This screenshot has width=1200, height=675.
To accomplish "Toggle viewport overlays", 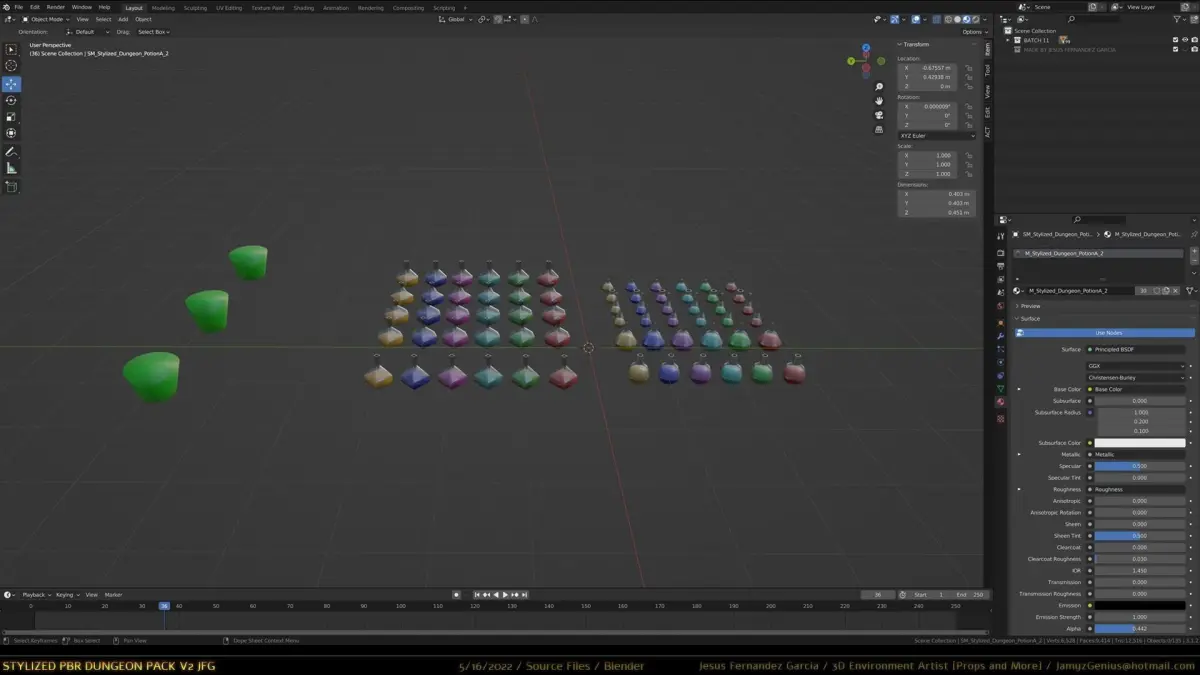I will (916, 19).
